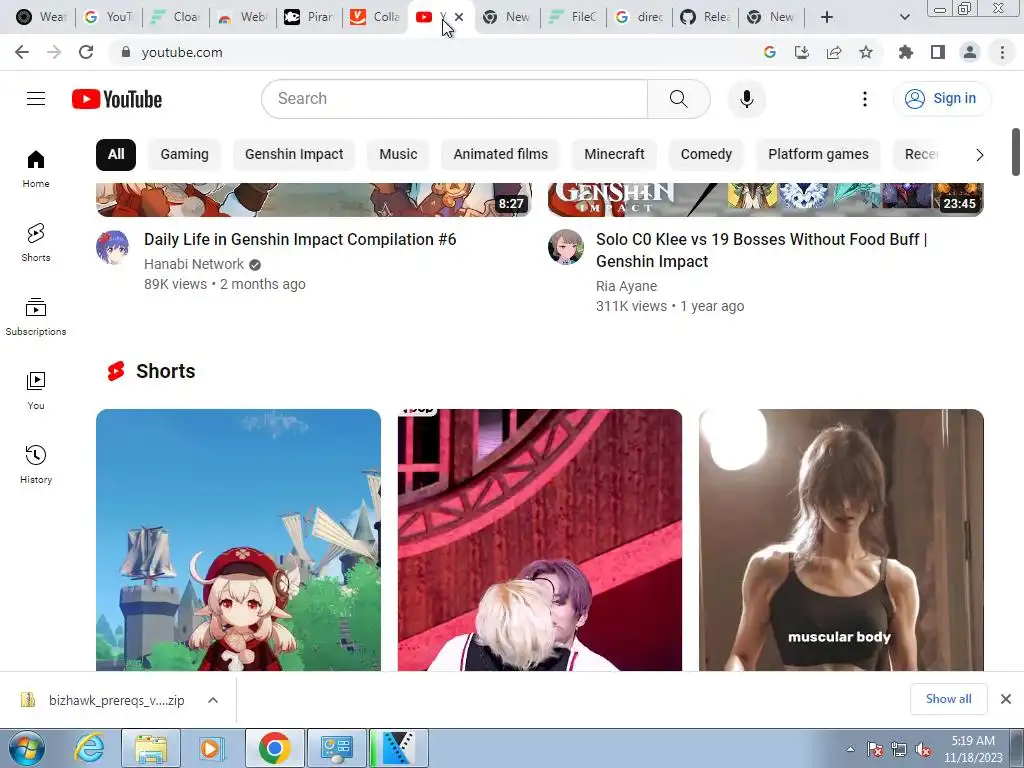Toggle the Chrome side panel

click(938, 52)
